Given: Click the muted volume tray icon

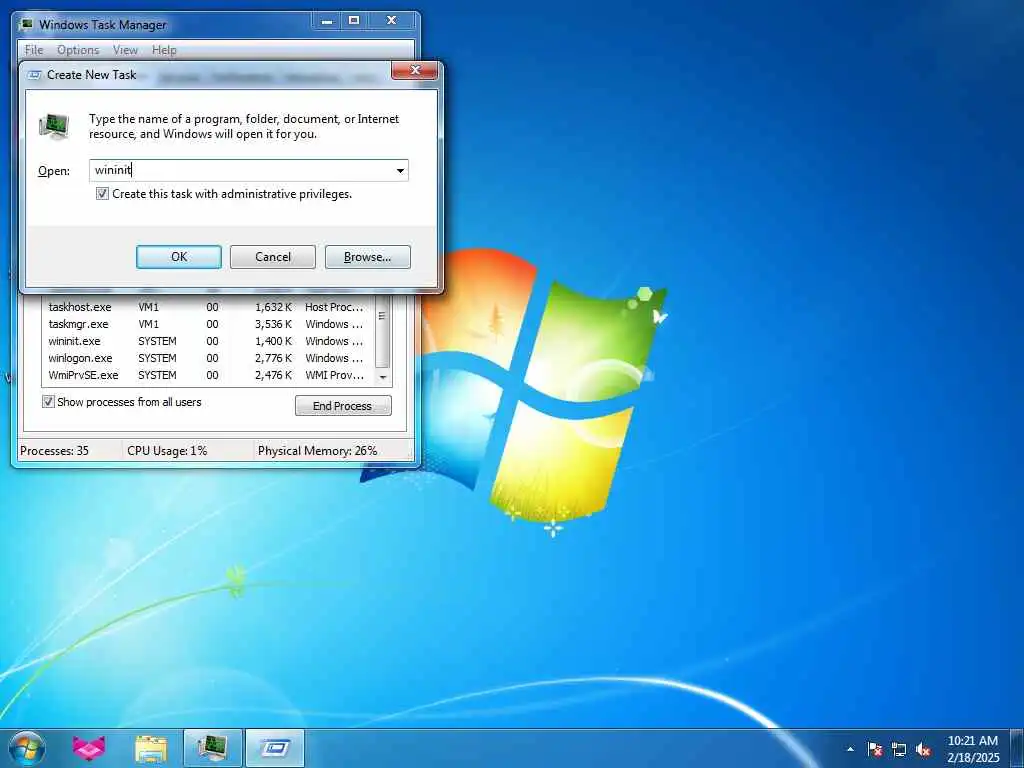Looking at the screenshot, I should pos(923,750).
